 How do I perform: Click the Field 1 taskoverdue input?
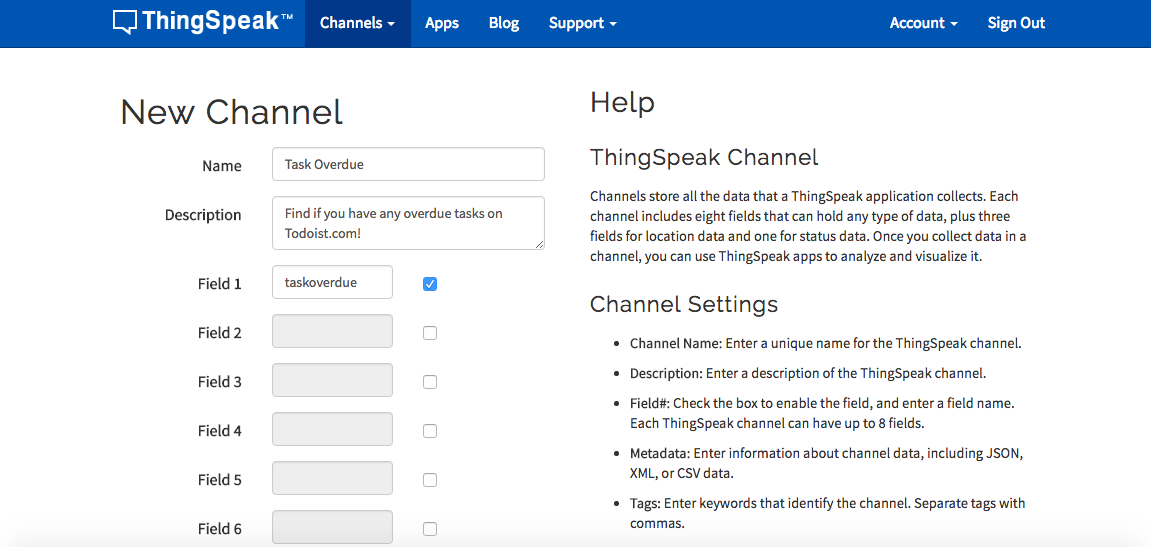(332, 283)
